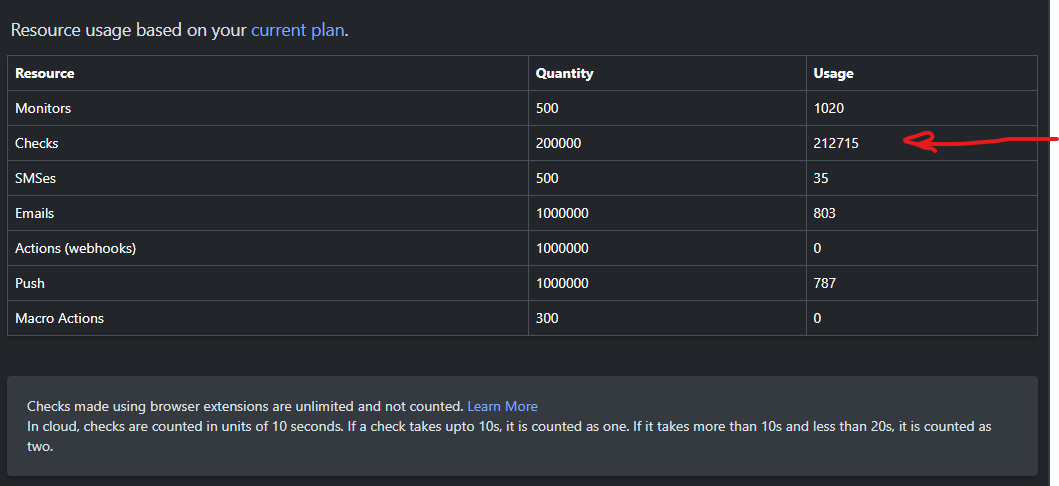The width and height of the screenshot is (1059, 486).
Task: Click the Resource column header
Action: pos(45,73)
